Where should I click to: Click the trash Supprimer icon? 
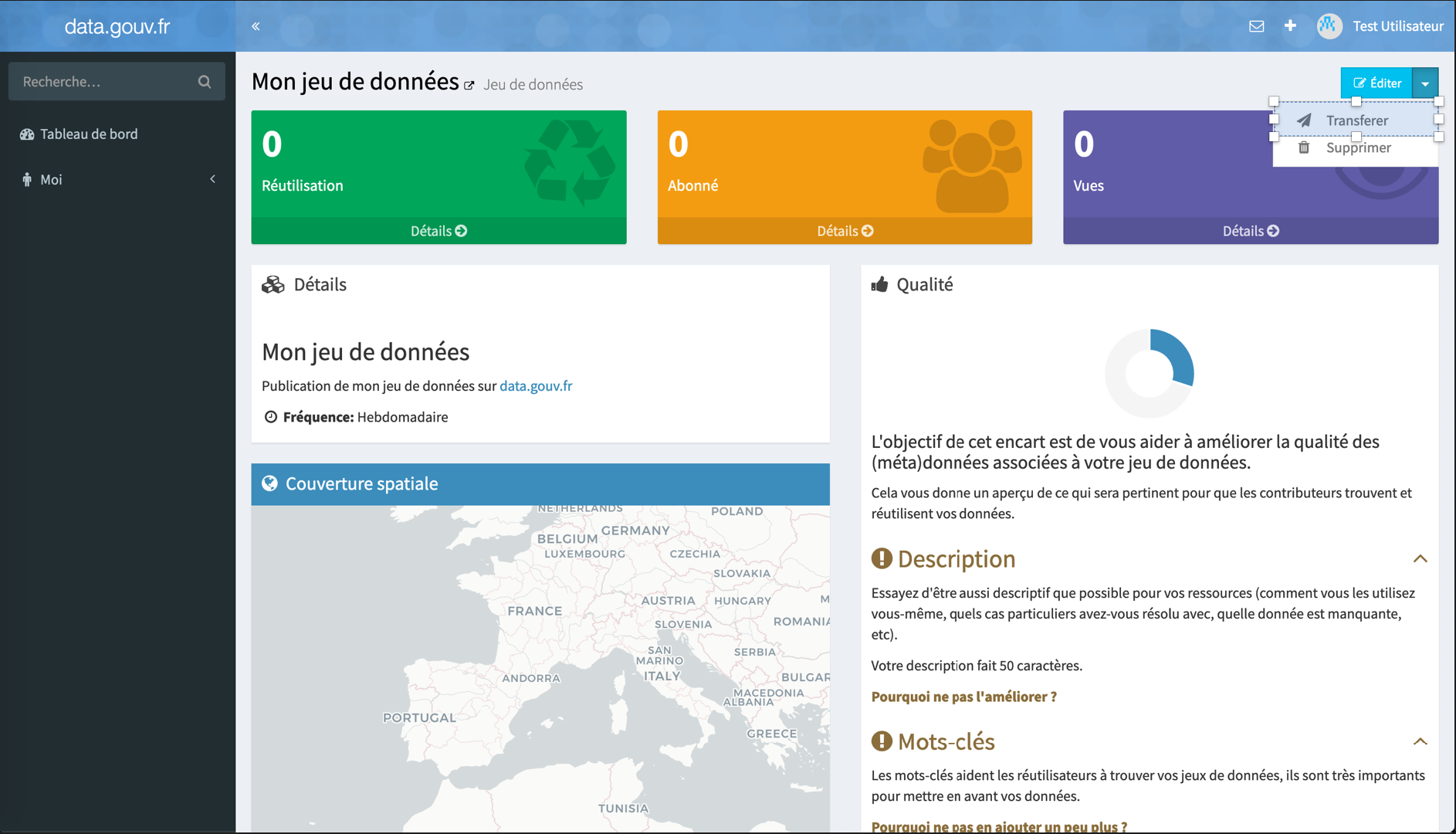[1304, 147]
